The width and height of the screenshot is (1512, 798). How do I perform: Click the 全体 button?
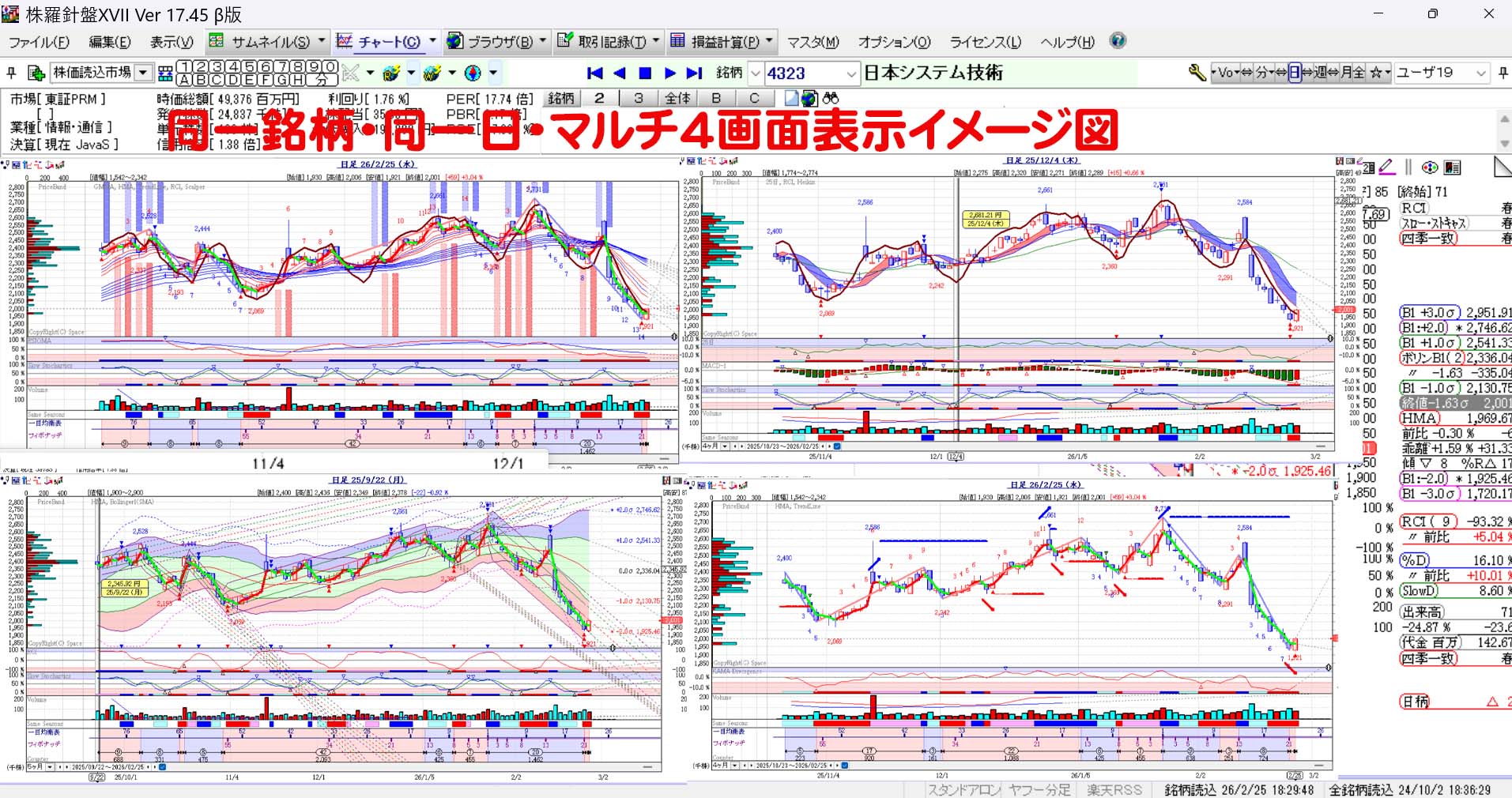pos(677,98)
